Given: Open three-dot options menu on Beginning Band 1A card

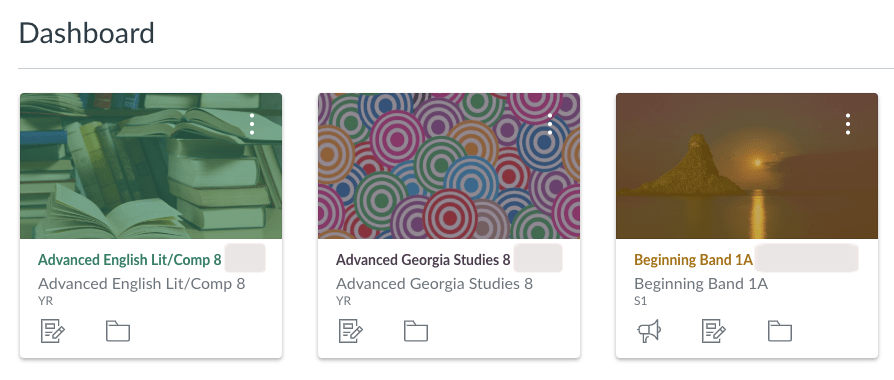Looking at the screenshot, I should (x=848, y=124).
